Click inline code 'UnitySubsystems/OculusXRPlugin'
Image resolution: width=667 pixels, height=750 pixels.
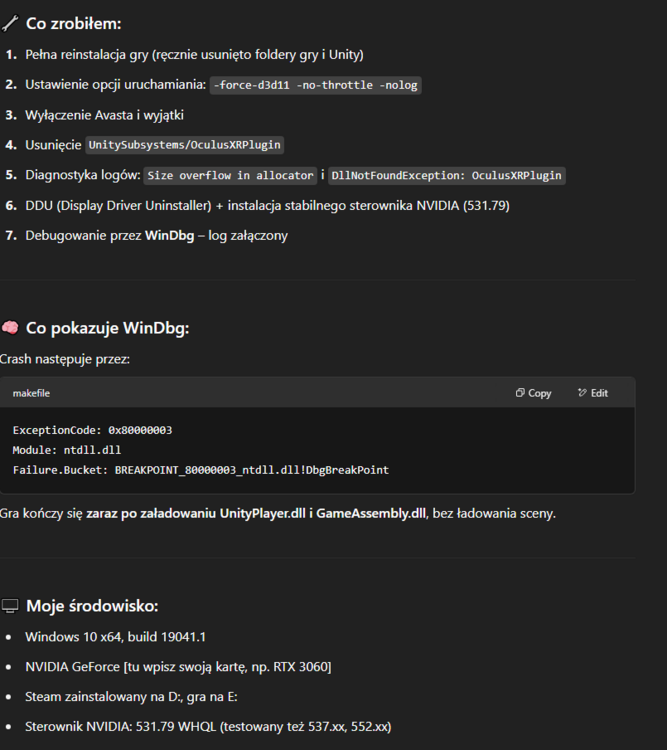[x=185, y=145]
